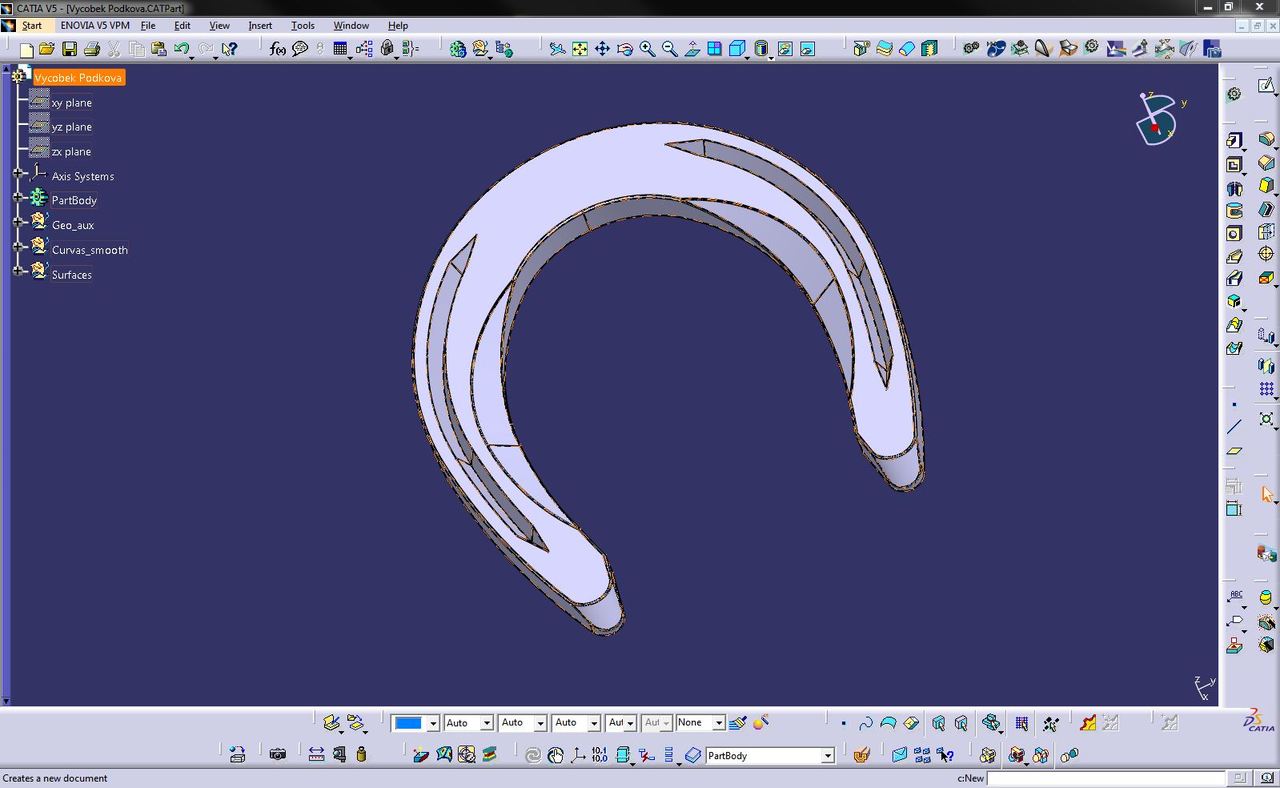Screen dimensions: 1280x788
Task: Open the first Auto dropdown
Action: coord(487,723)
